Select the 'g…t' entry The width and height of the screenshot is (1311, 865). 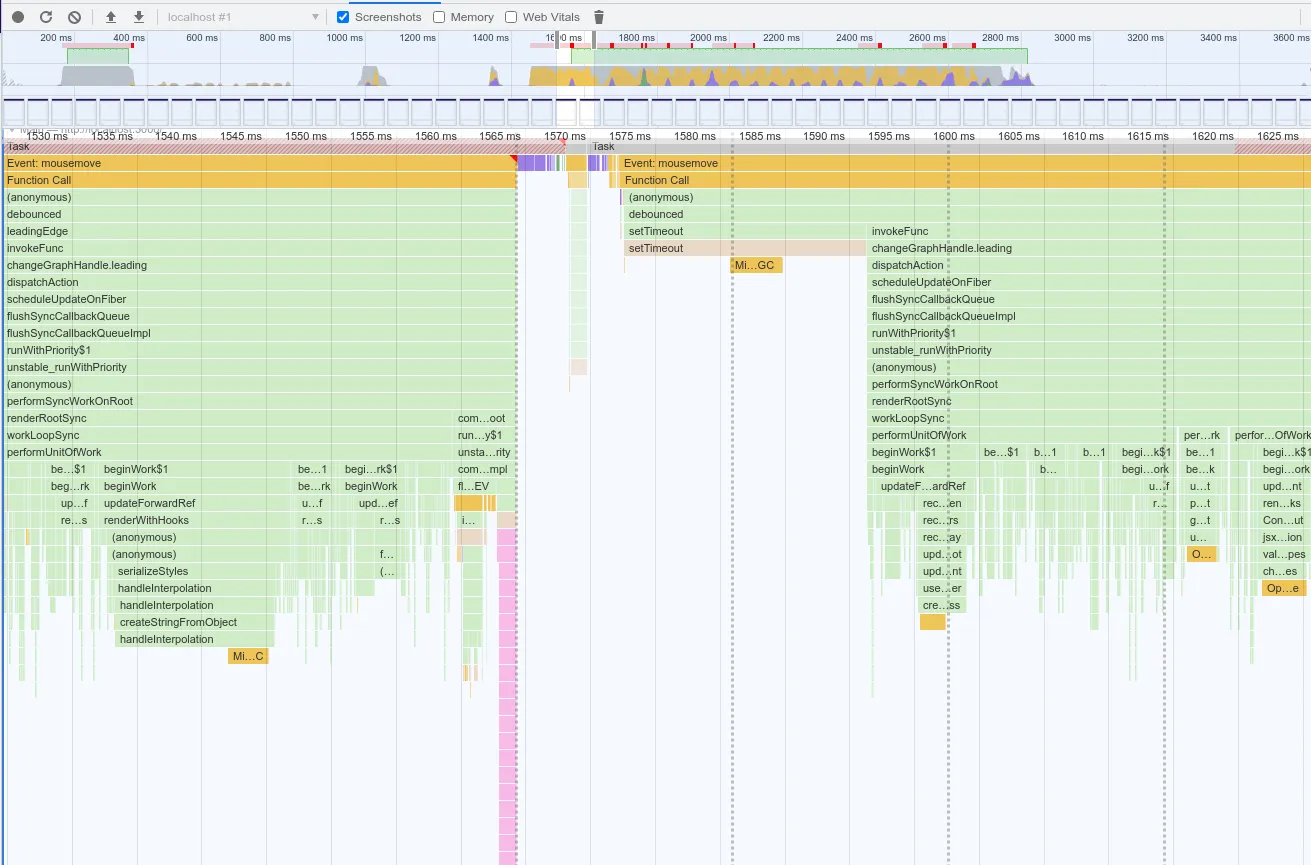coord(1201,520)
